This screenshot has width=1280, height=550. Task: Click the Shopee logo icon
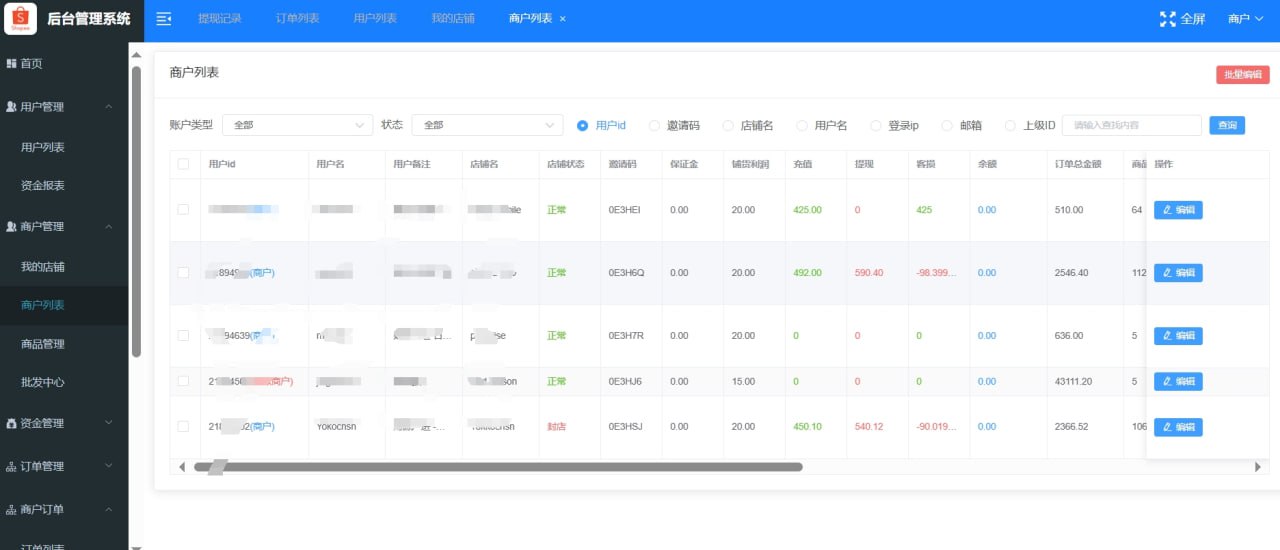(x=22, y=18)
